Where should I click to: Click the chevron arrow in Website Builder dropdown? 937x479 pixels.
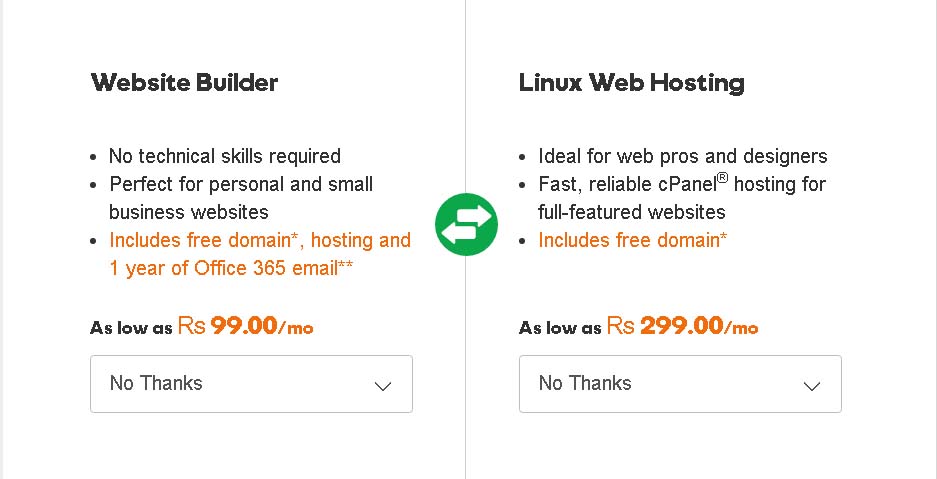[383, 386]
